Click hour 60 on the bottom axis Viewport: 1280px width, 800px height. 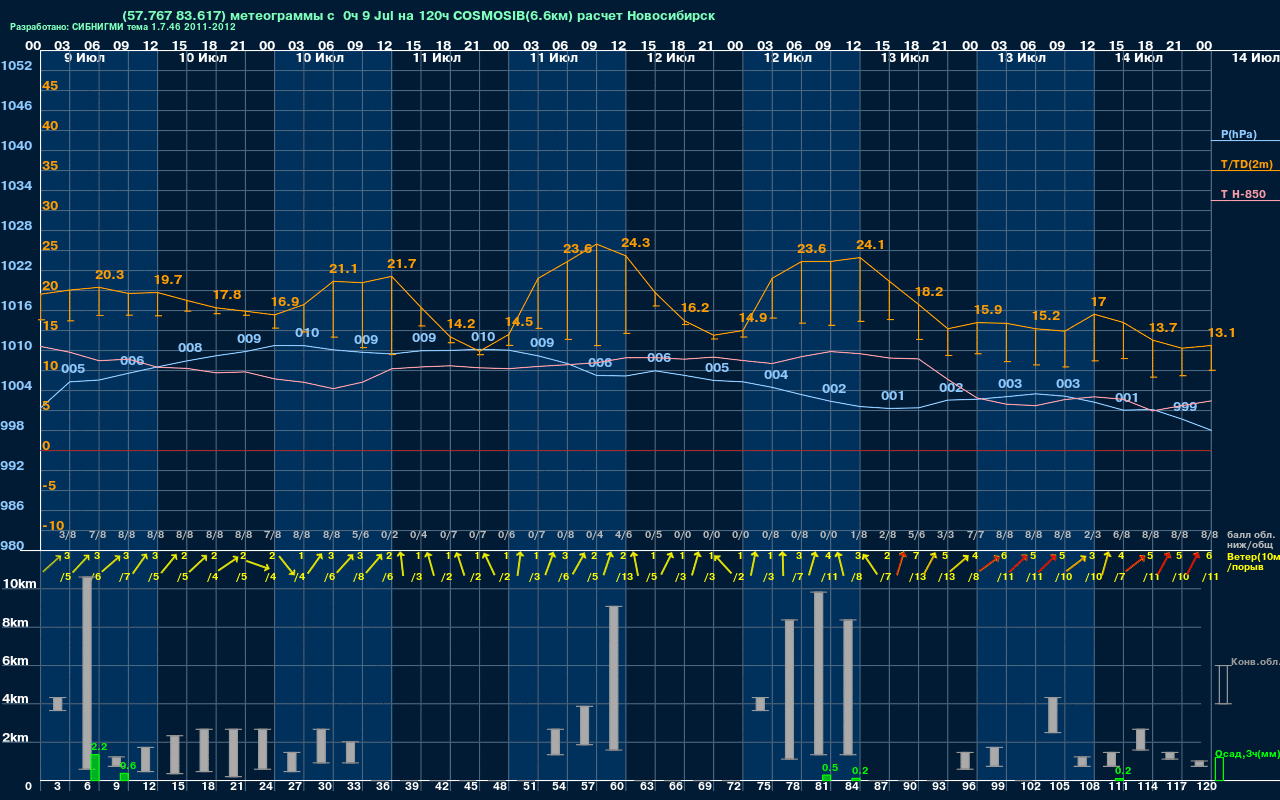(x=617, y=787)
